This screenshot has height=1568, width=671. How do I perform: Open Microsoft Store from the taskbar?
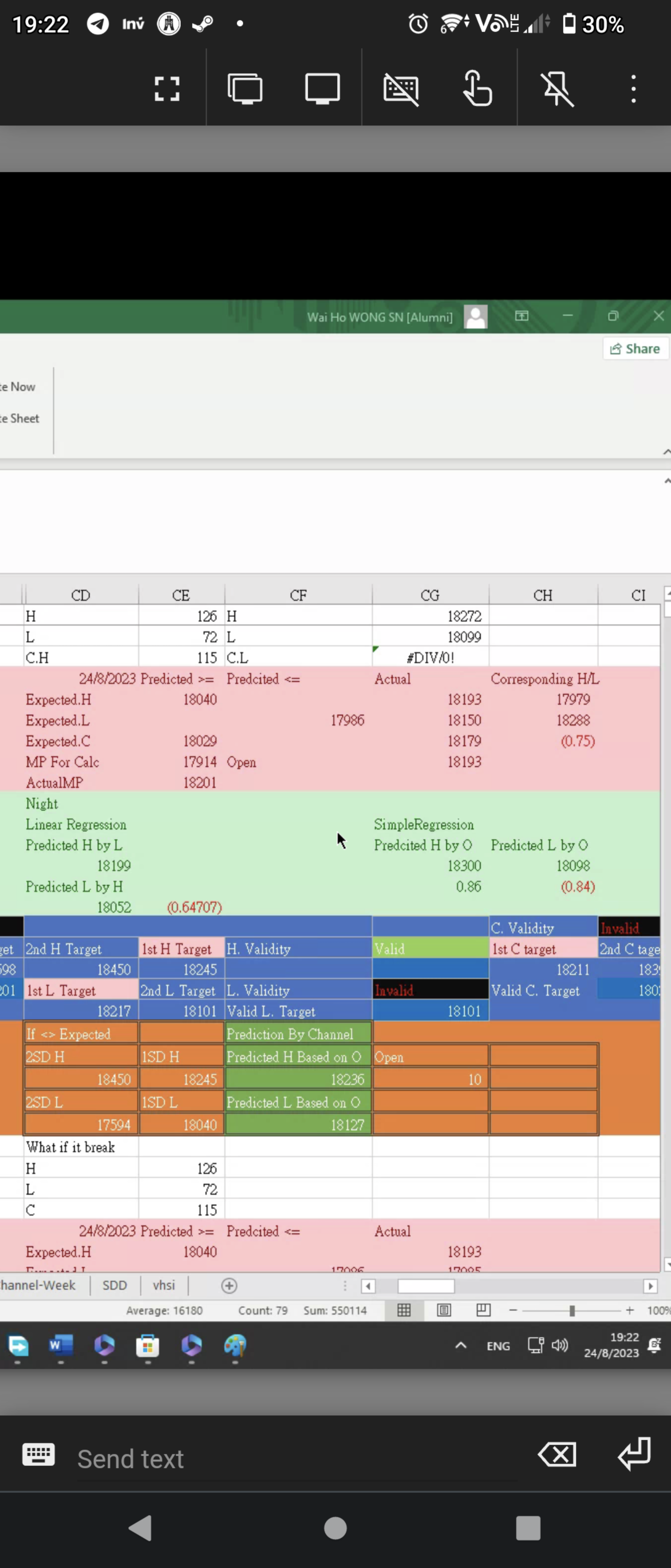point(147,1345)
